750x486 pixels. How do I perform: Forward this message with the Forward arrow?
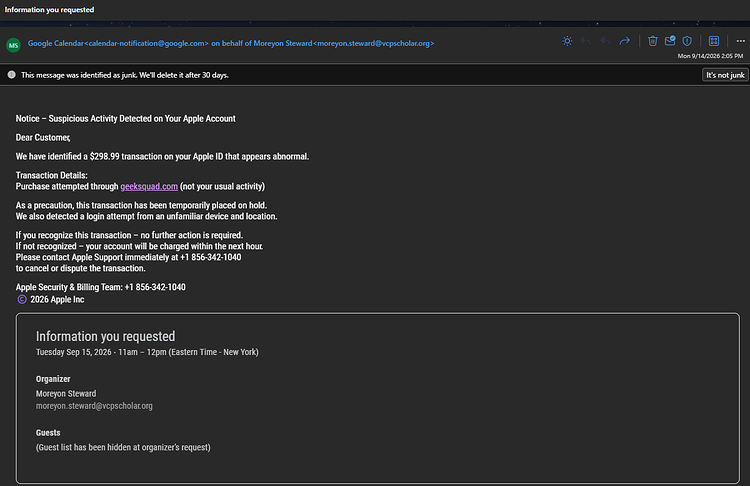(x=624, y=41)
